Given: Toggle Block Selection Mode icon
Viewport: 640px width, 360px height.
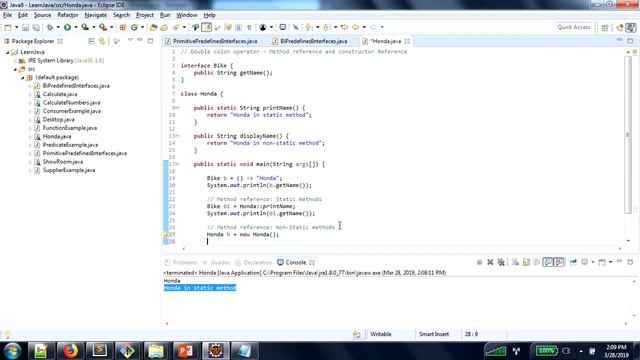Looking at the screenshot, I should pos(238,27).
